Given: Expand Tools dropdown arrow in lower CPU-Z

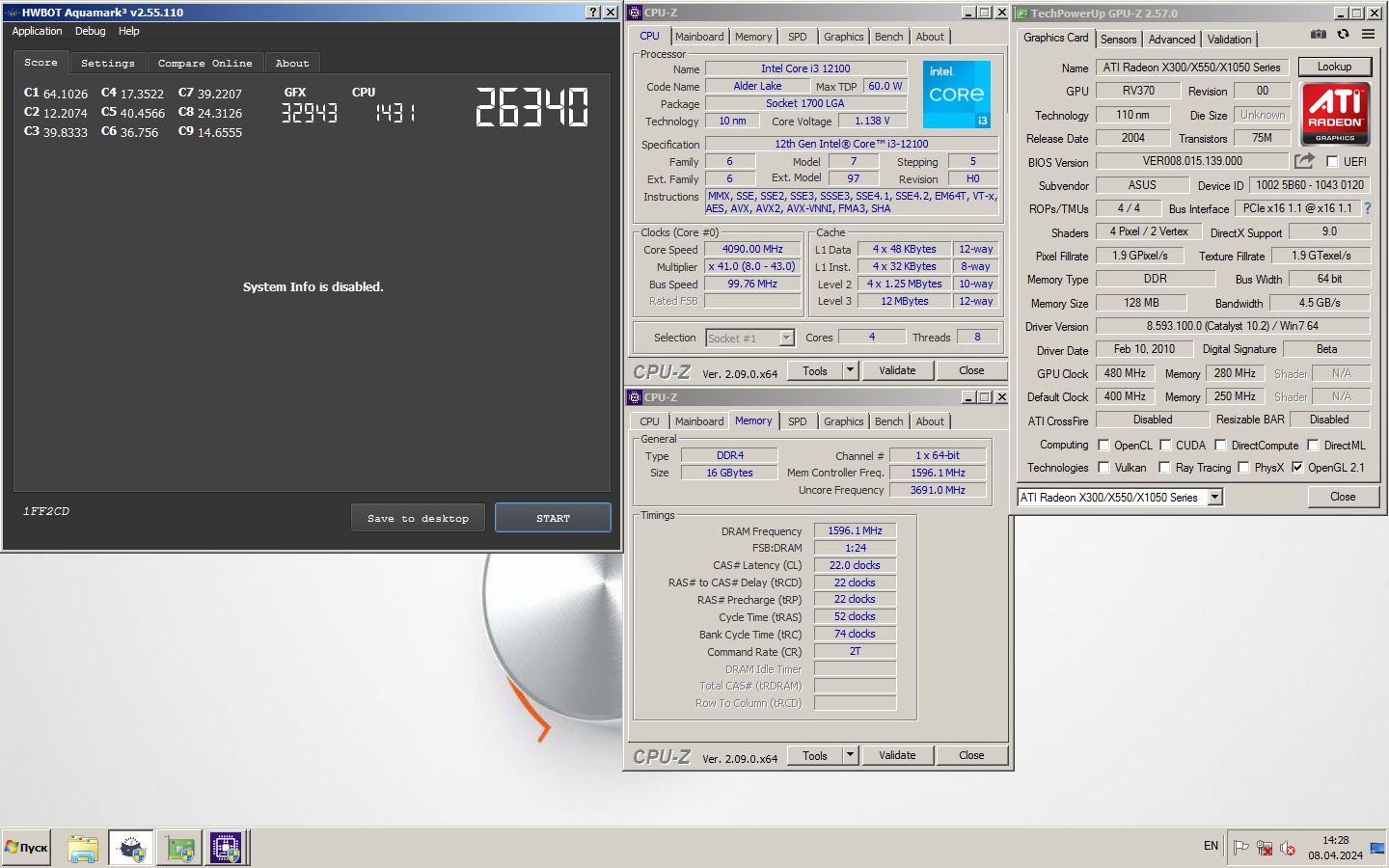Looking at the screenshot, I should (850, 755).
